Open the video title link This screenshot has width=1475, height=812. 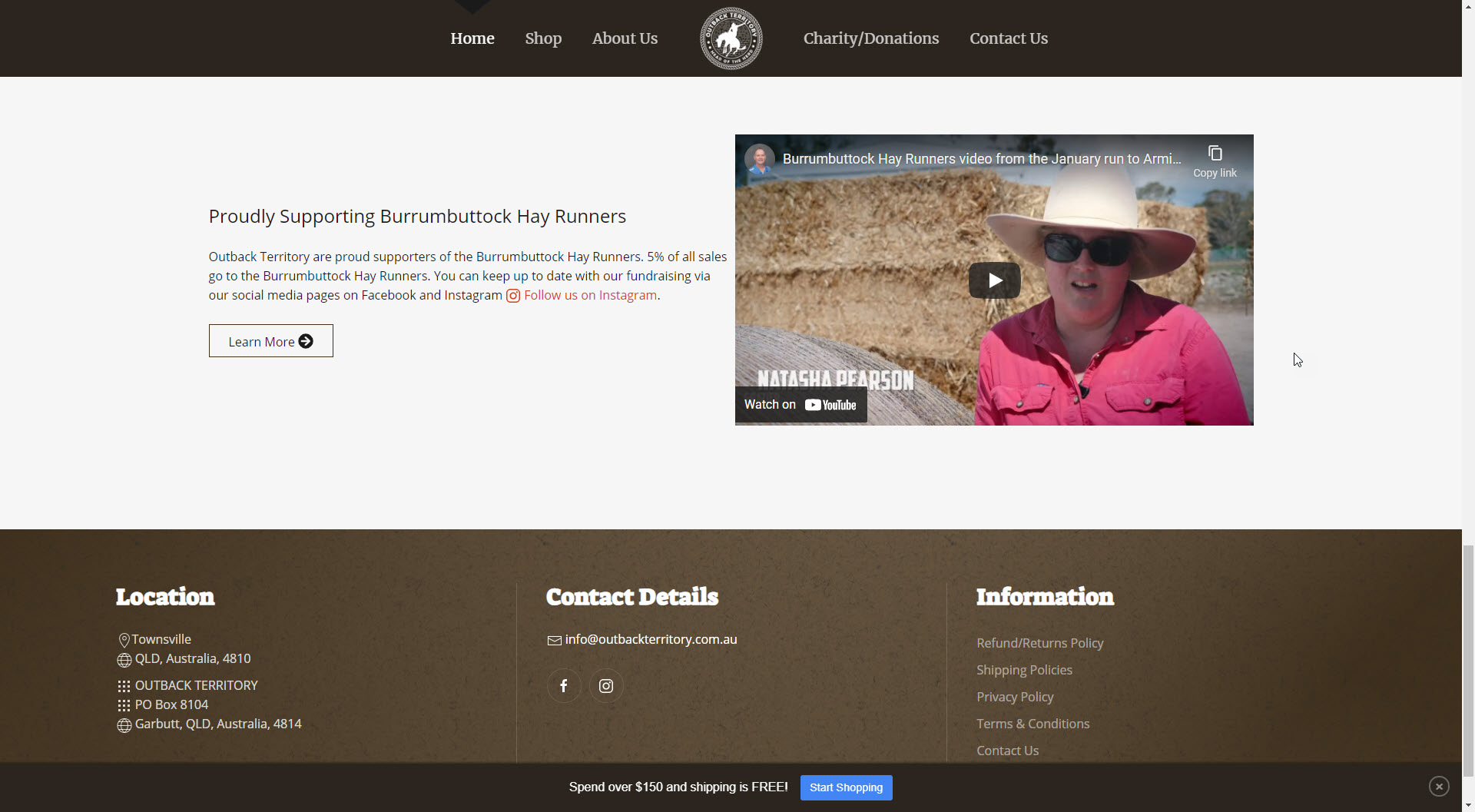(982, 159)
